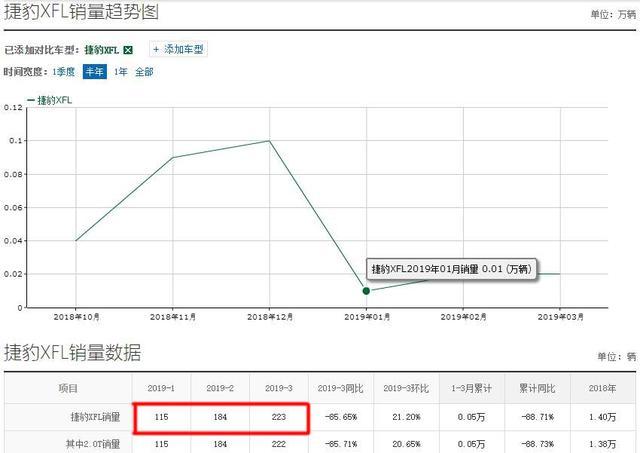Click the 2019-3 column header
Screen dimensions: 640x453
[x=279, y=388]
